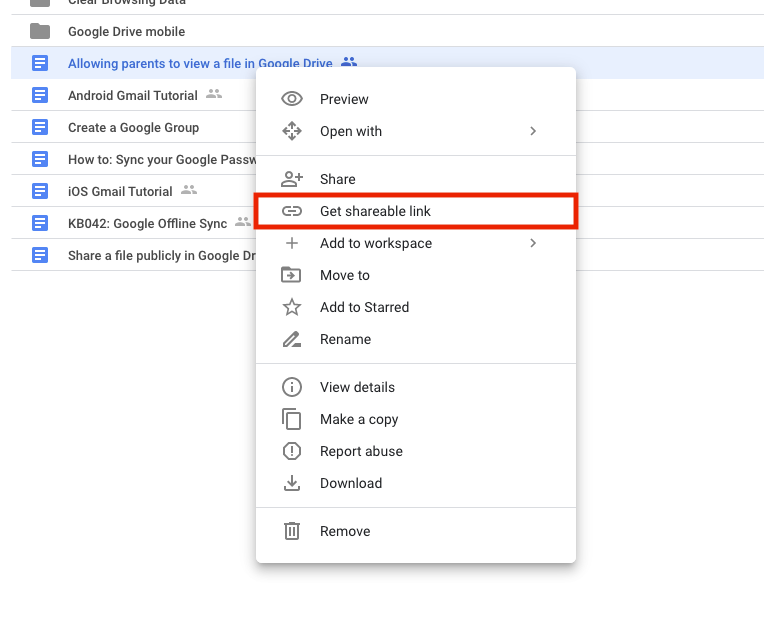
Task: Click the doc icon beside Share a file publicly
Action: pos(40,255)
